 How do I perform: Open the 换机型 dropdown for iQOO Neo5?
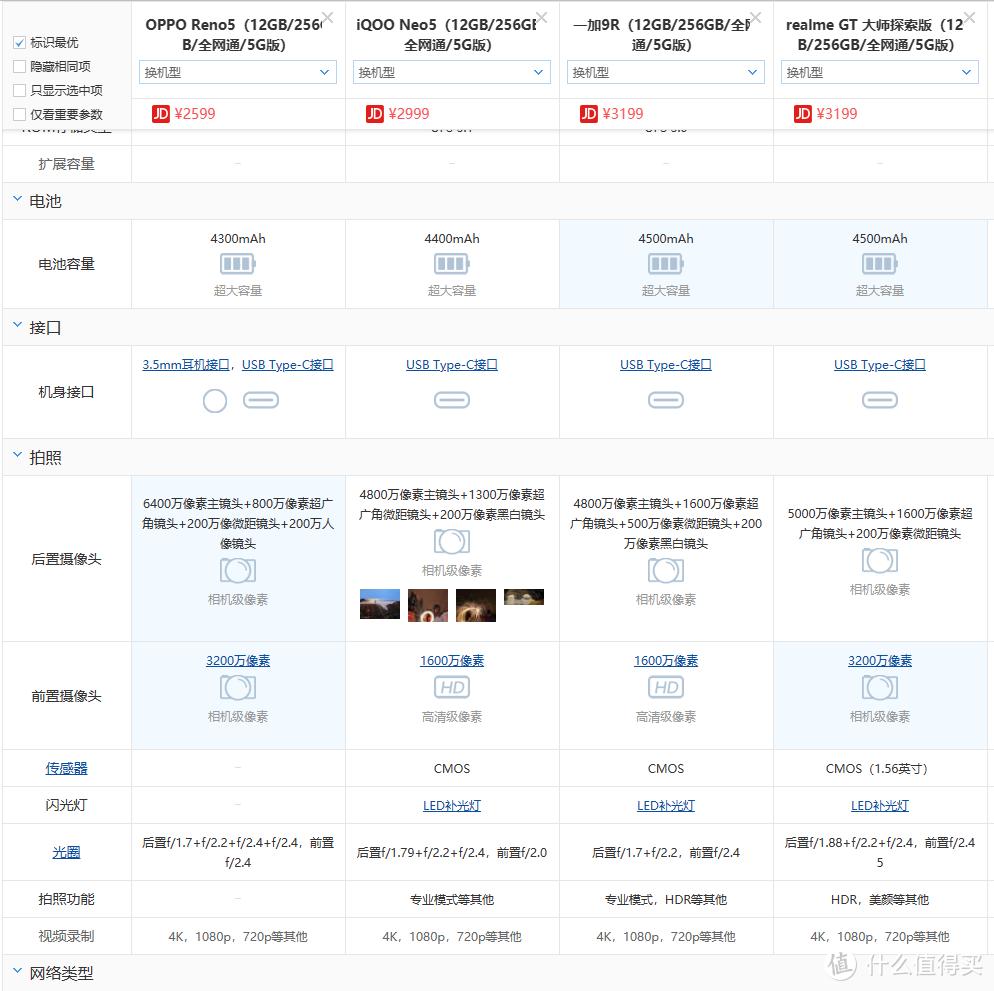click(x=451, y=72)
